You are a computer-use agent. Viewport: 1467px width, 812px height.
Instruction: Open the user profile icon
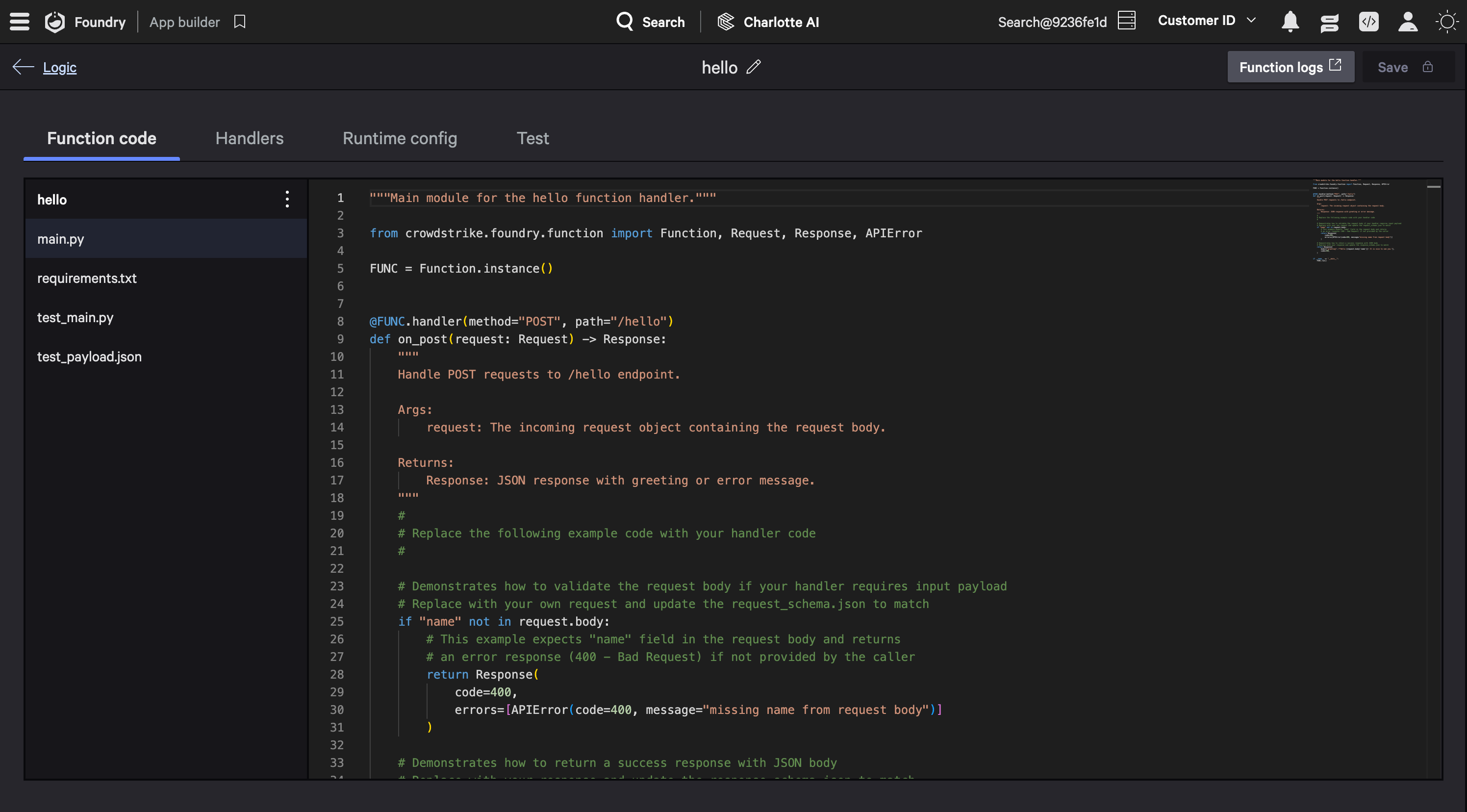pos(1408,22)
